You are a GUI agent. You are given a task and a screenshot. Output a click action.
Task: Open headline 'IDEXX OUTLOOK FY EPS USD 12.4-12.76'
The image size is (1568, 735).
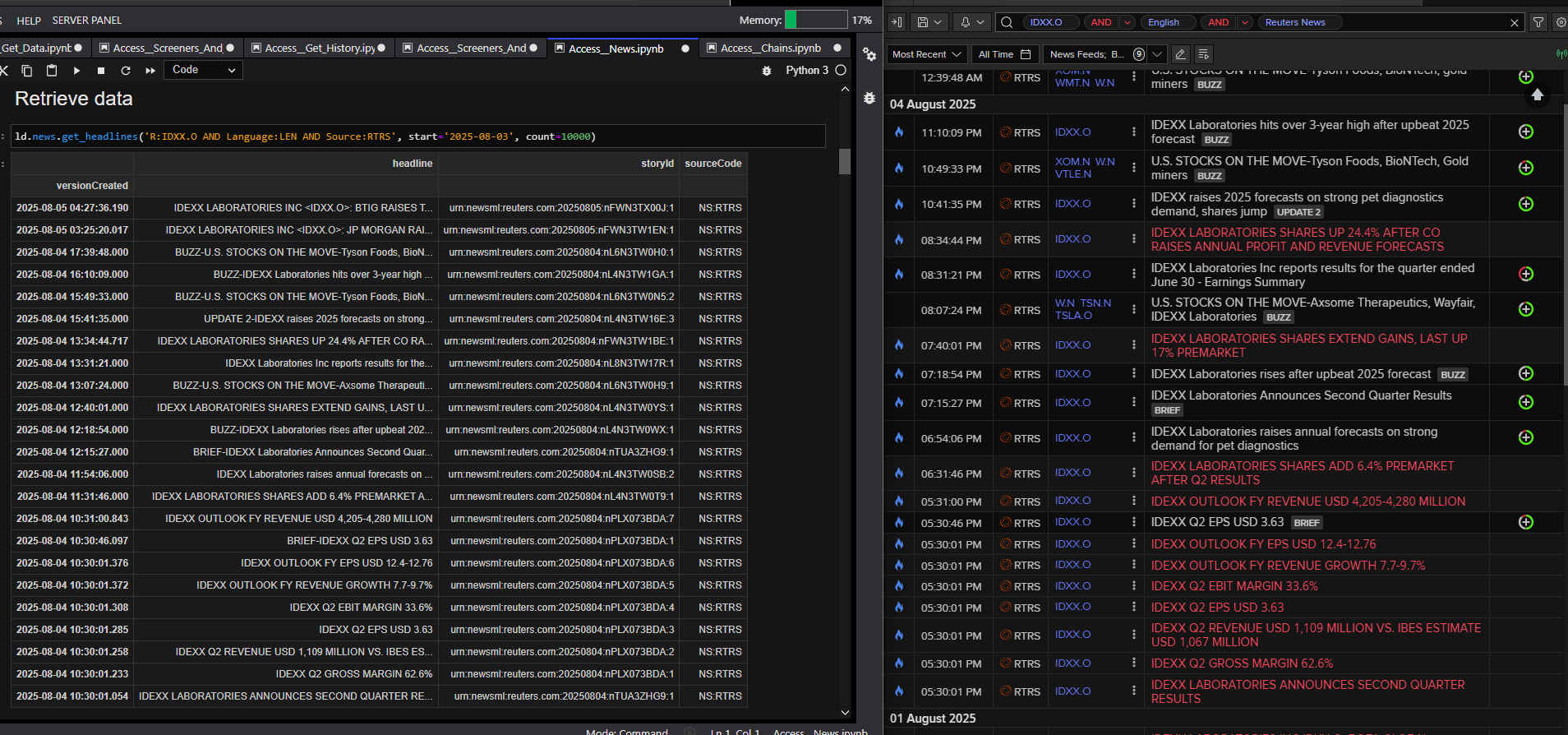(1263, 544)
